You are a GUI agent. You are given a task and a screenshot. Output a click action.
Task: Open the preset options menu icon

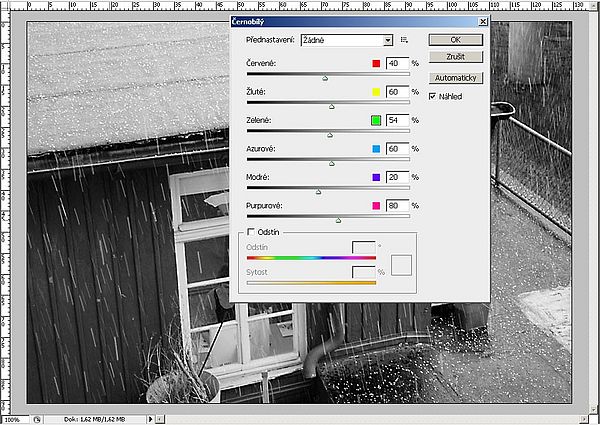(405, 40)
